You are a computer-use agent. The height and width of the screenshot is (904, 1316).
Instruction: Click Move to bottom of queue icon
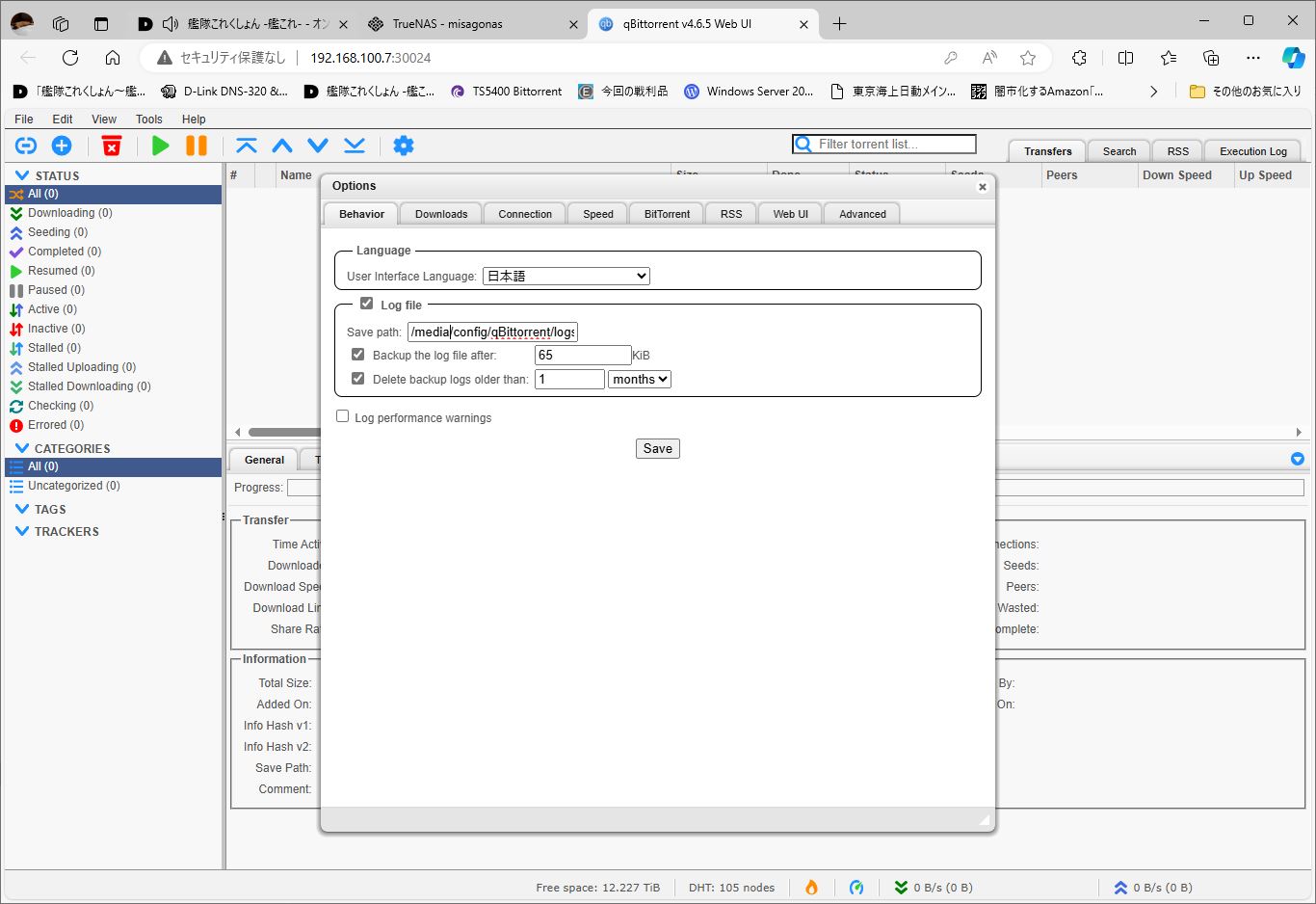tap(355, 146)
